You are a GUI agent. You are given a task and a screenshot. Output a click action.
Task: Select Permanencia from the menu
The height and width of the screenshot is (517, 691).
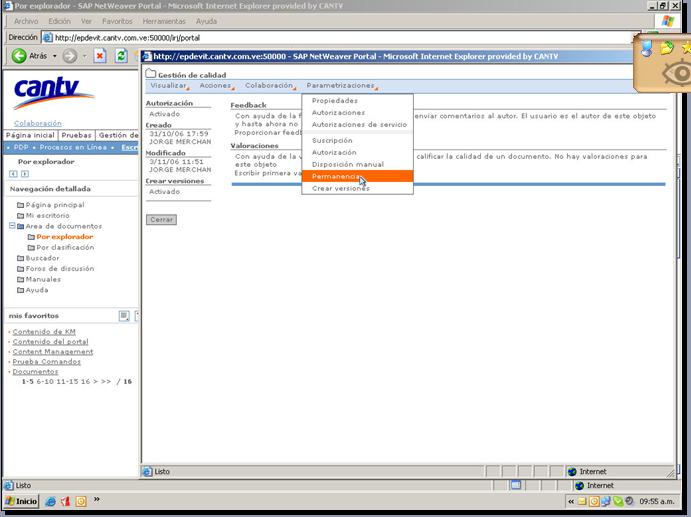357,176
